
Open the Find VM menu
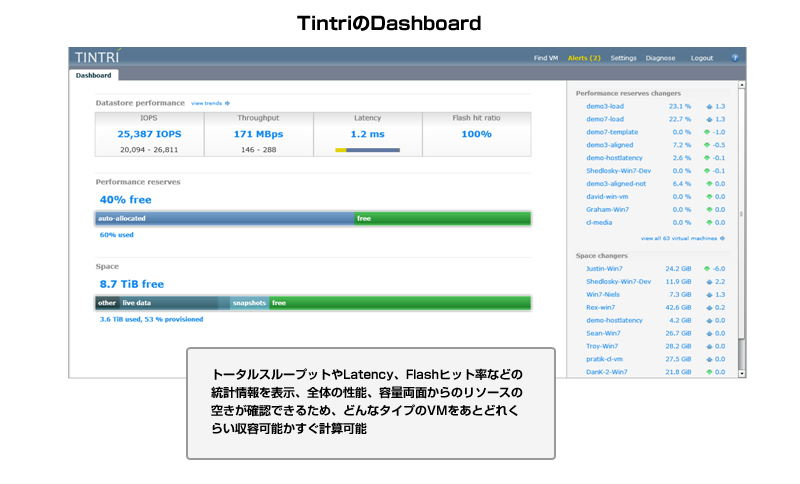(545, 58)
